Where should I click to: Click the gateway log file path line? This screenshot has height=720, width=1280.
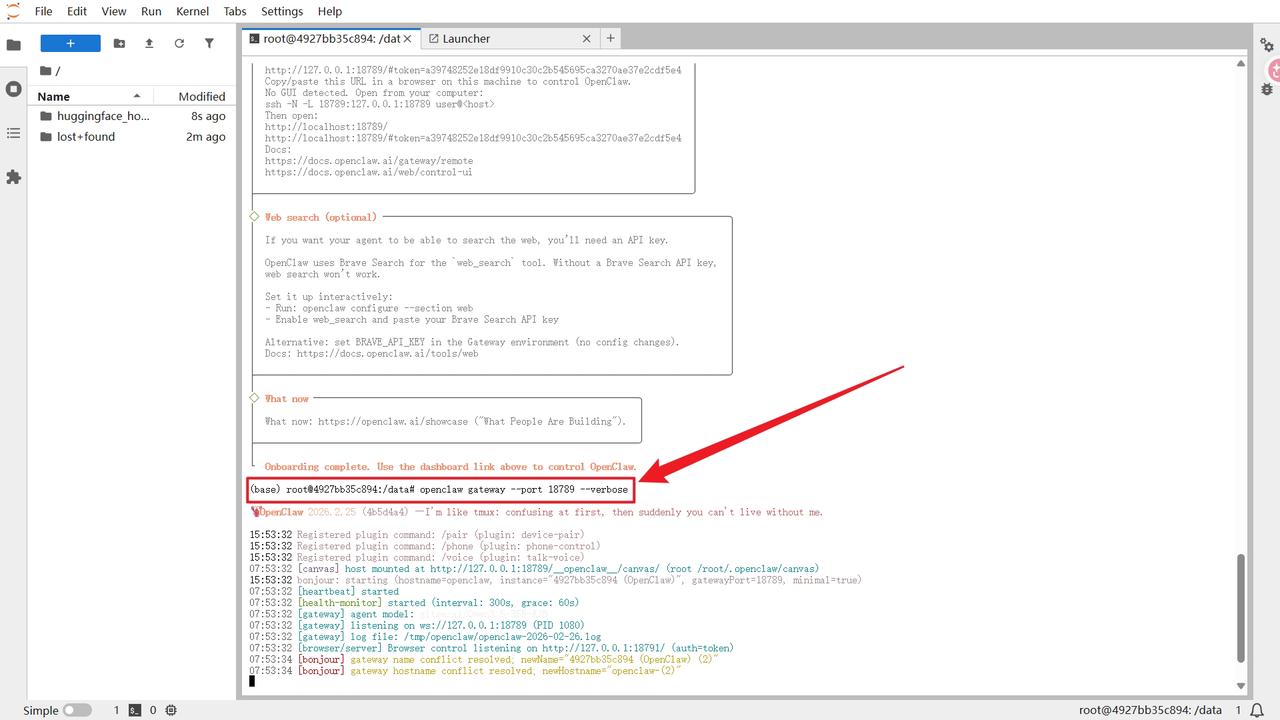click(425, 636)
